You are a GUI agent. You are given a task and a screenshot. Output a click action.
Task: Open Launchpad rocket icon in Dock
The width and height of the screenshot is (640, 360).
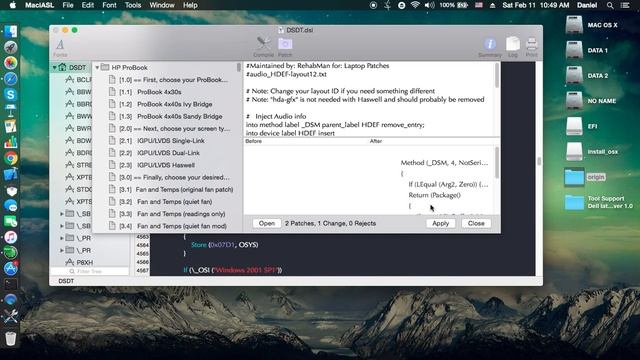coord(11,47)
